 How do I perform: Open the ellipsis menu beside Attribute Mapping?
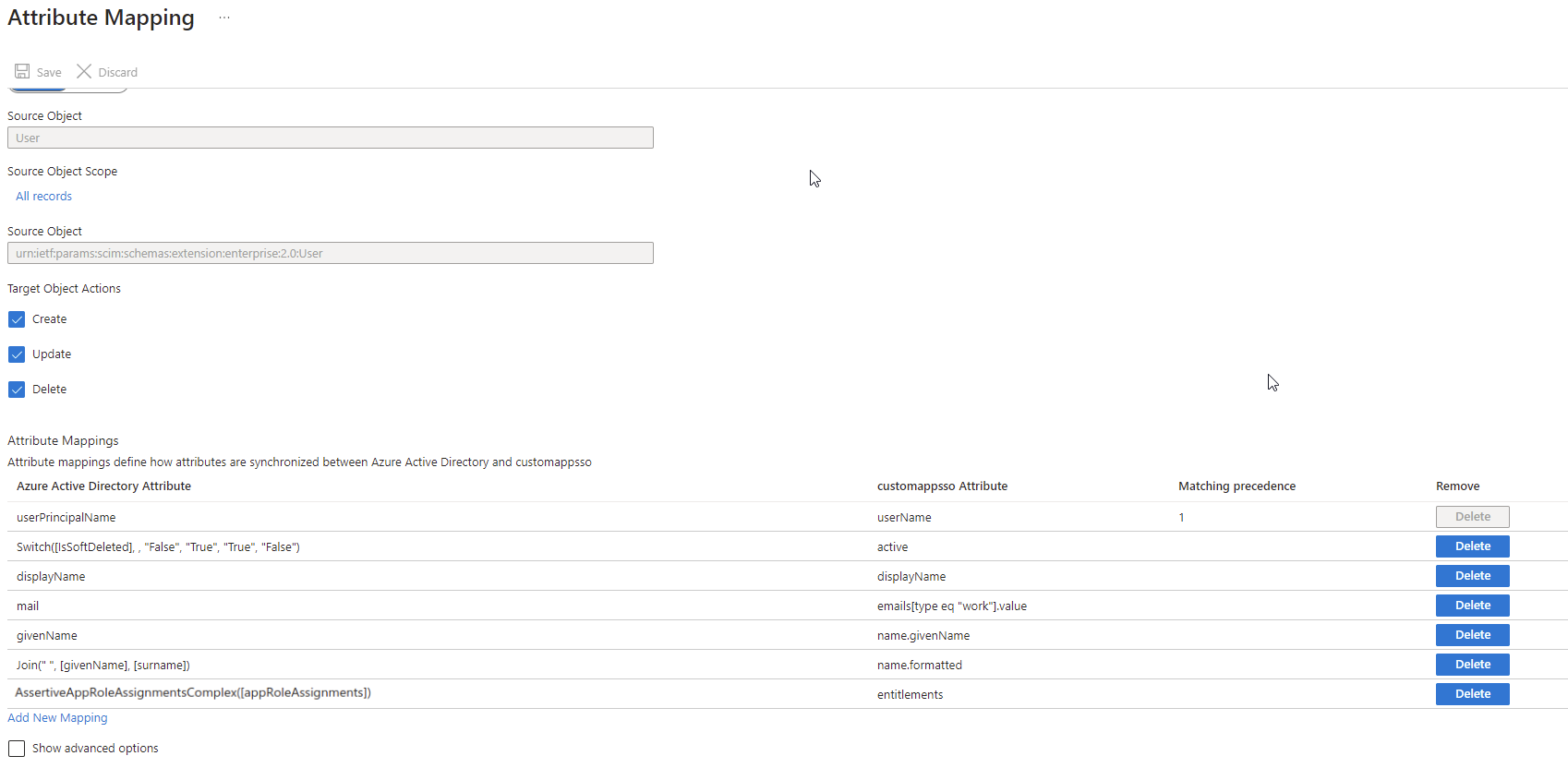224,18
